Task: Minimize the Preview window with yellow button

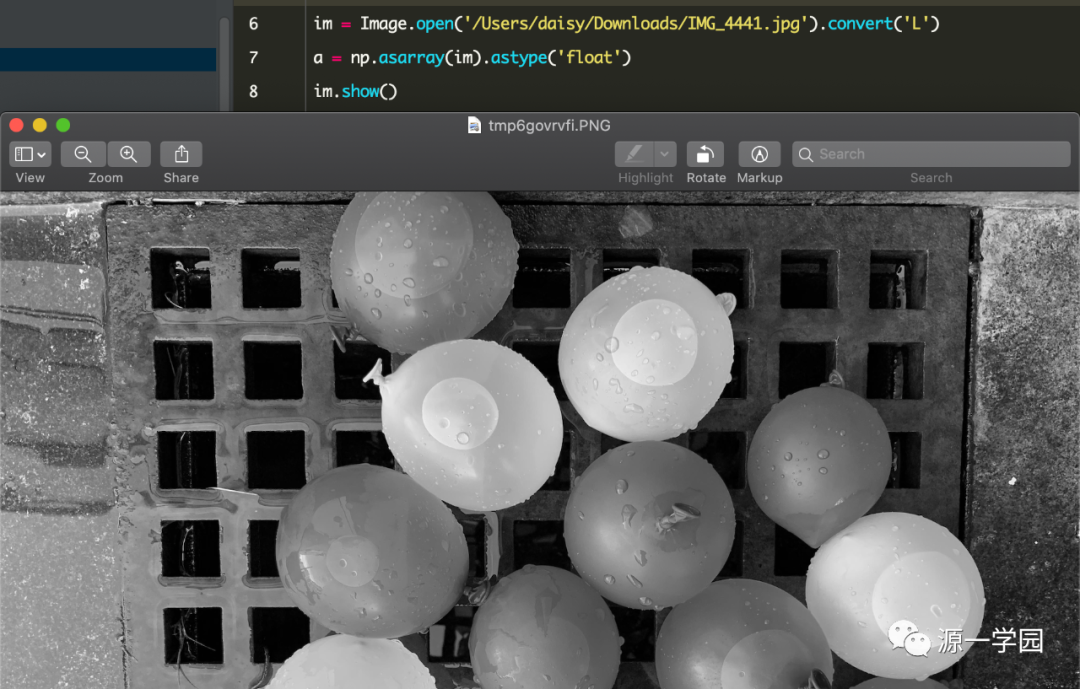Action: click(x=40, y=125)
